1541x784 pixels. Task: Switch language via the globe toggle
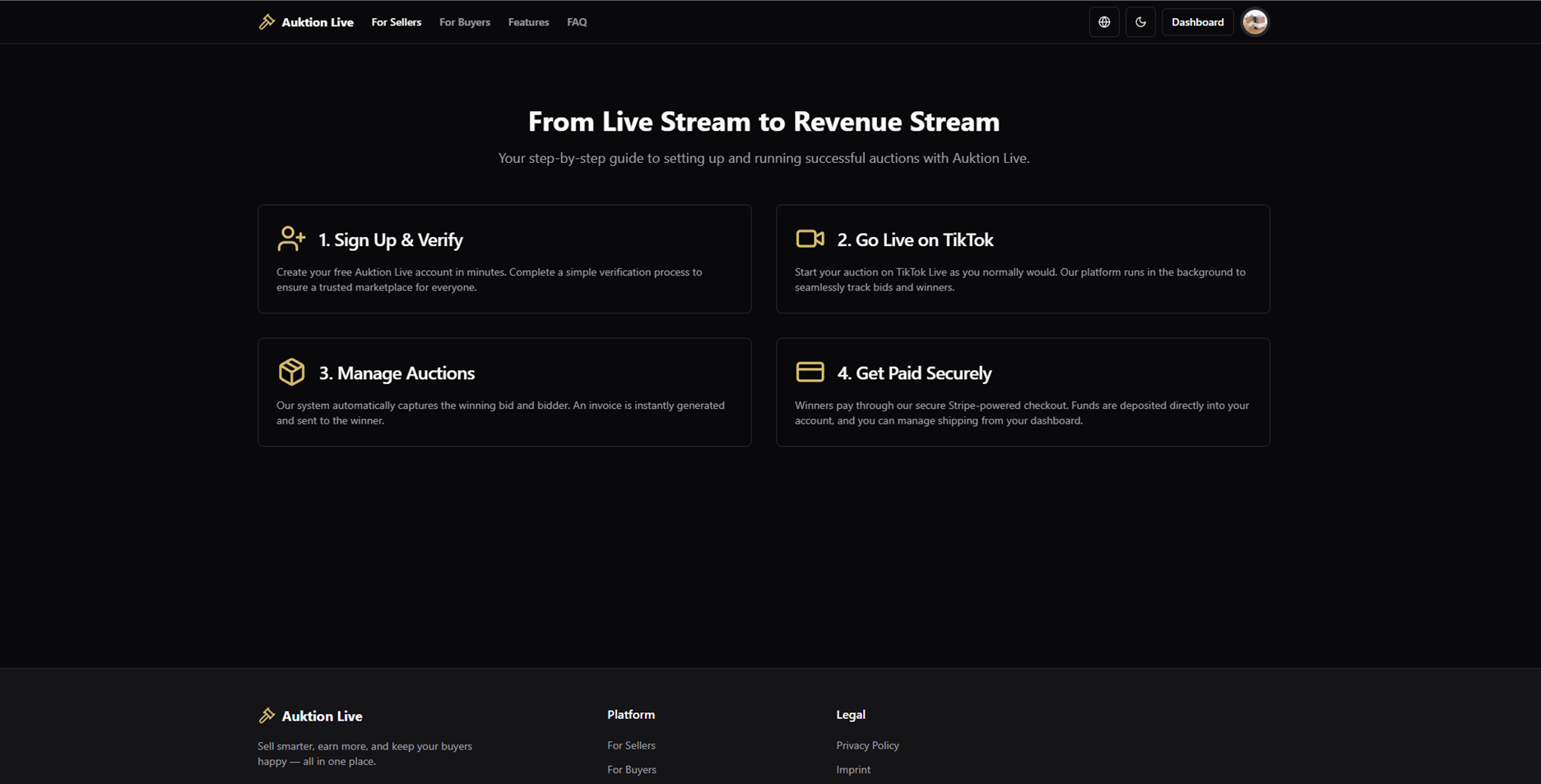pos(1103,21)
